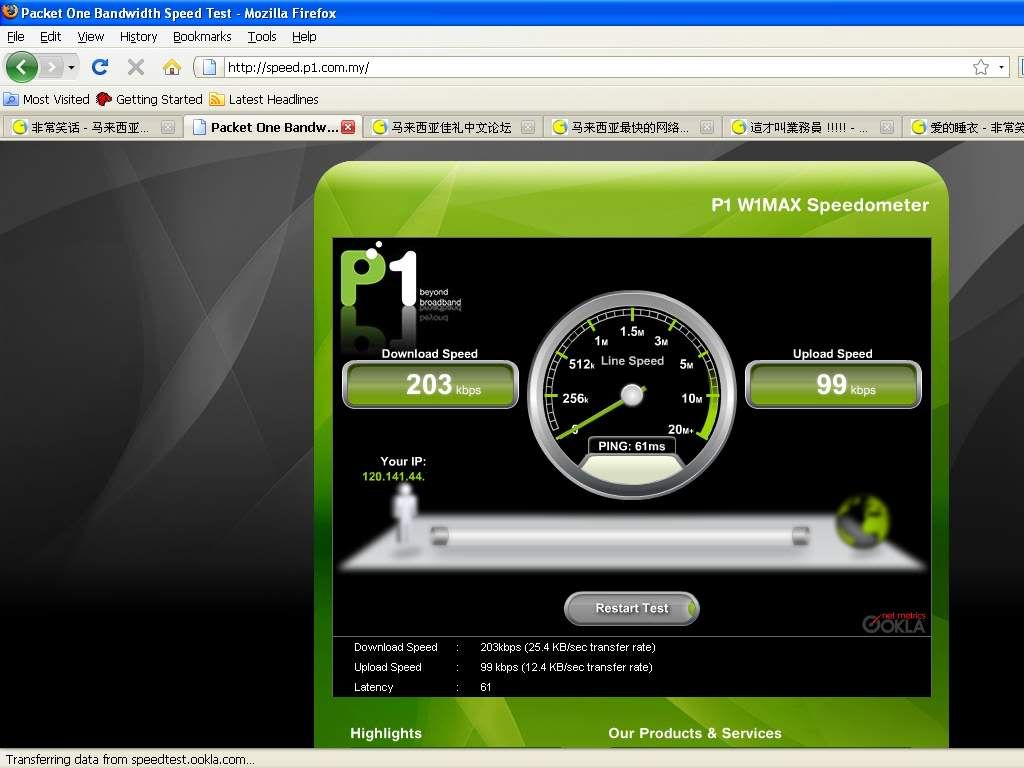Go to the Home page icon
This screenshot has width=1024, height=768.
(x=172, y=67)
